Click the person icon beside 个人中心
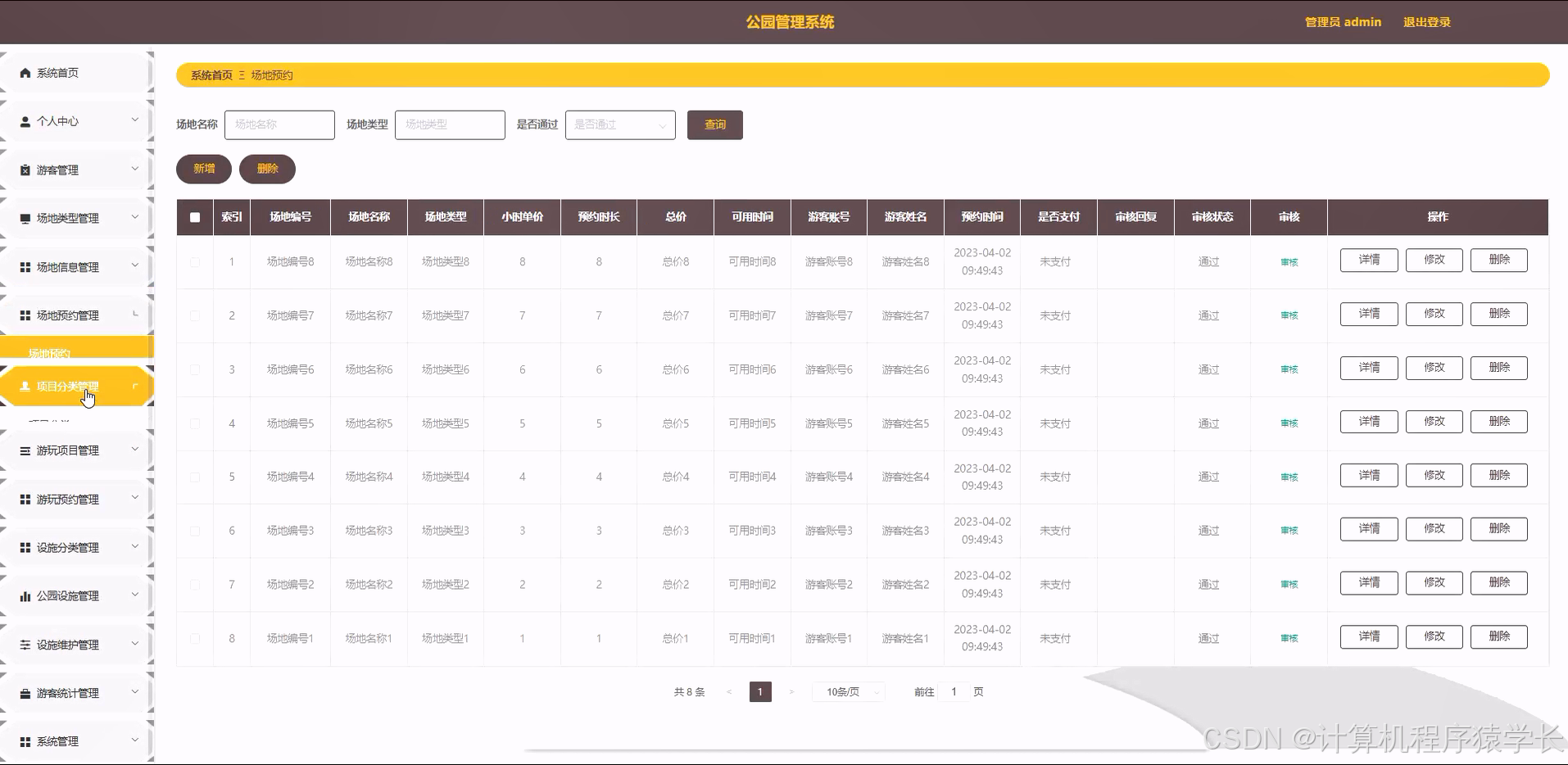 pyautogui.click(x=25, y=121)
